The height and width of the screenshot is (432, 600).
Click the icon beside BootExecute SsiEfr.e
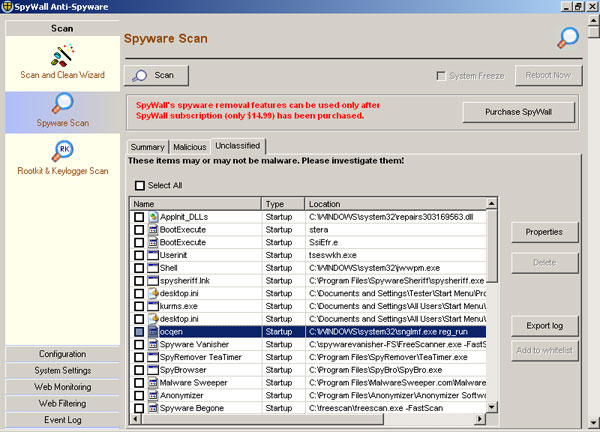[153, 242]
